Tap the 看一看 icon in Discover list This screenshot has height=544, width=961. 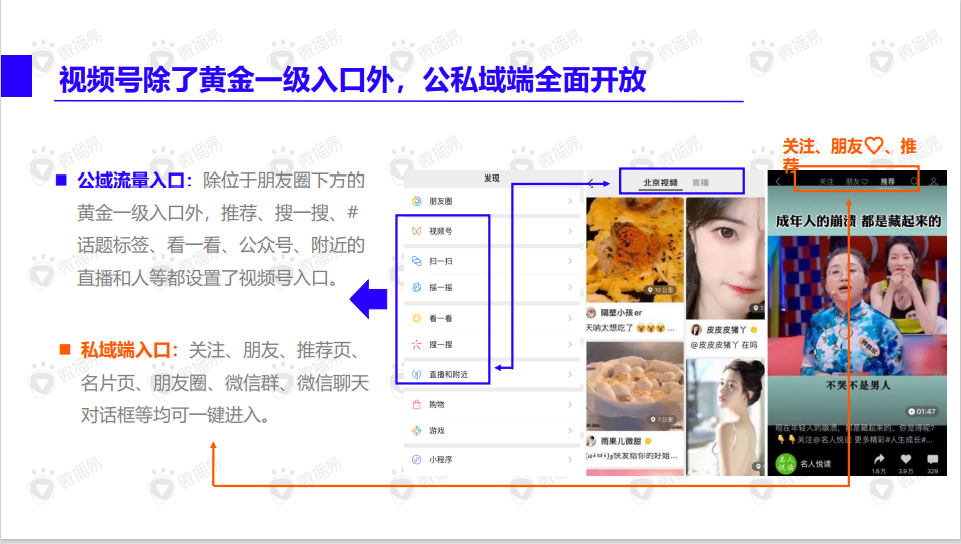[x=417, y=318]
